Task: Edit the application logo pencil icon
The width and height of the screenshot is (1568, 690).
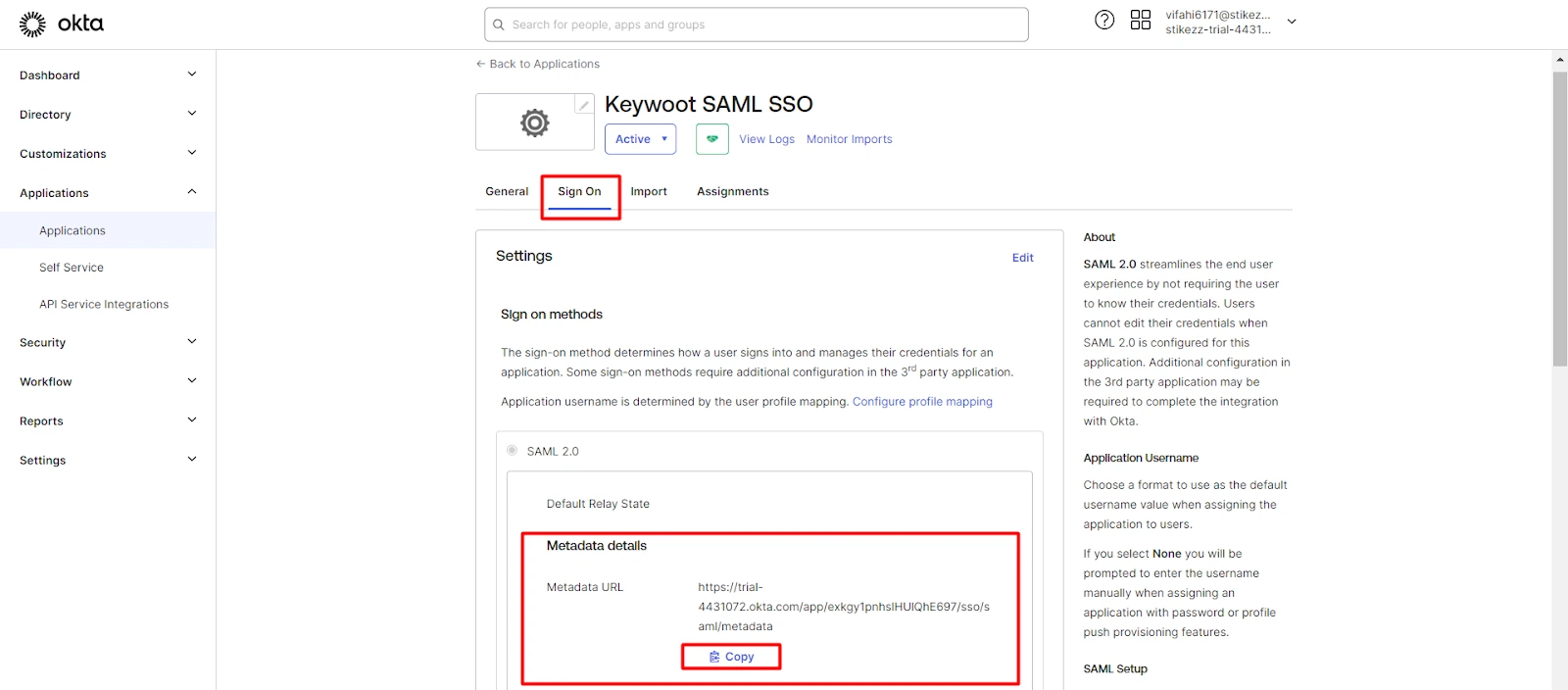Action: [x=584, y=105]
